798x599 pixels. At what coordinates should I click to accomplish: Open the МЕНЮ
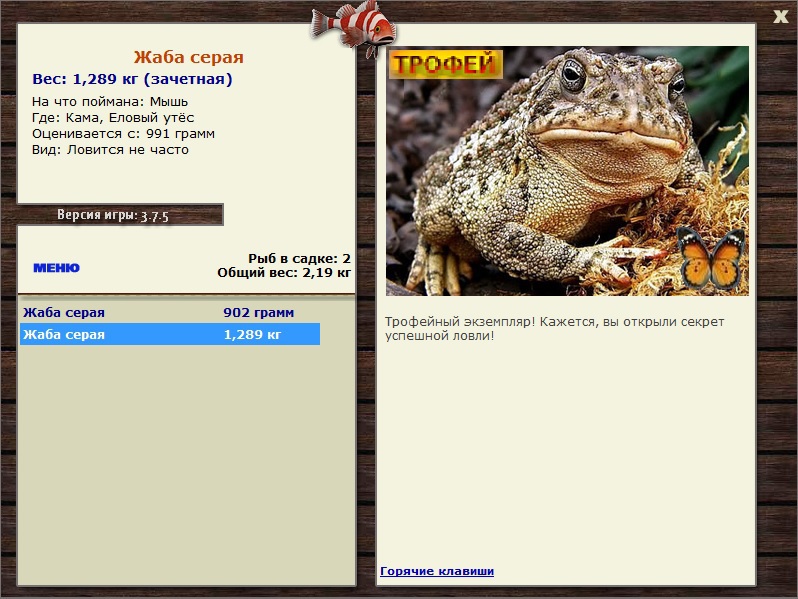[x=56, y=268]
